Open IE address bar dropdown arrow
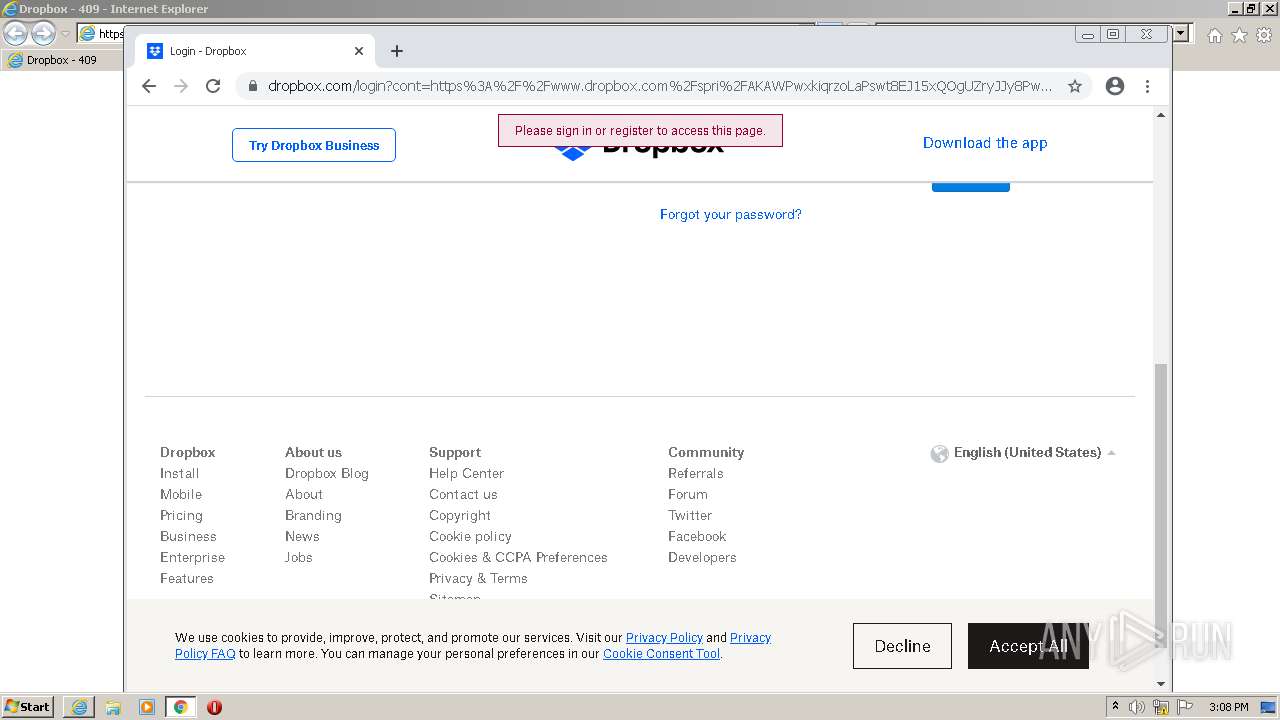The image size is (1280, 720). pyautogui.click(x=1181, y=33)
